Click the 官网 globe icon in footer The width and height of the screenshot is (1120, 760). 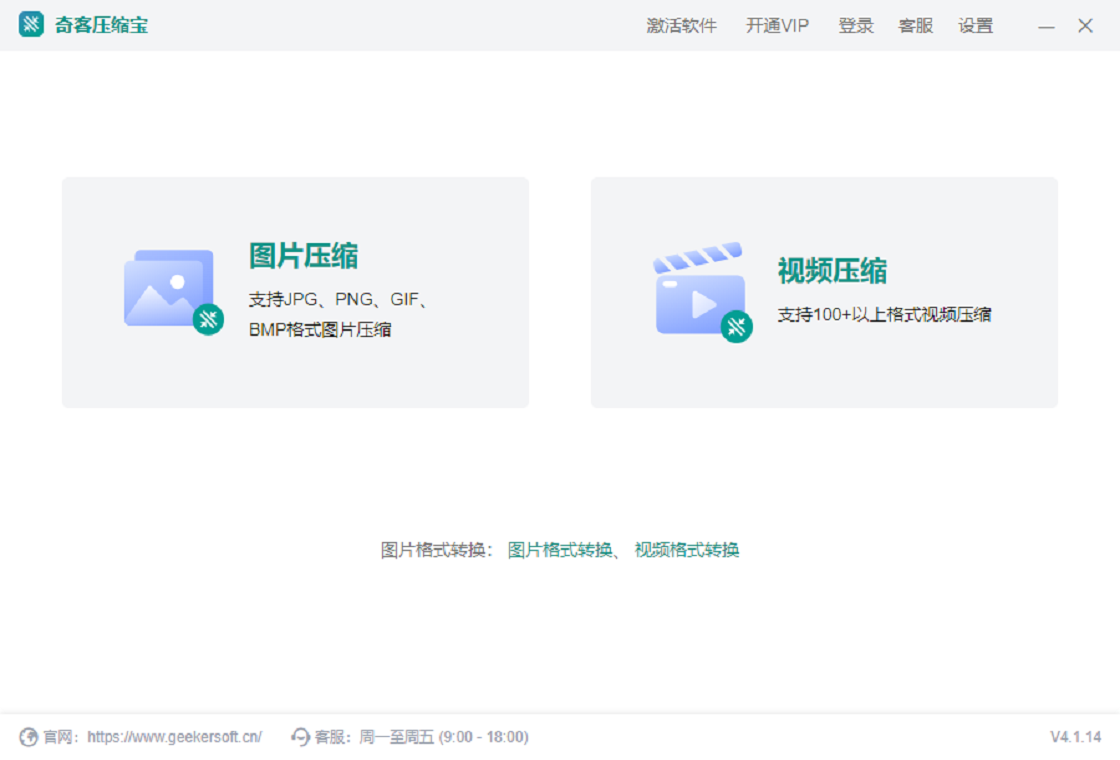coord(29,737)
